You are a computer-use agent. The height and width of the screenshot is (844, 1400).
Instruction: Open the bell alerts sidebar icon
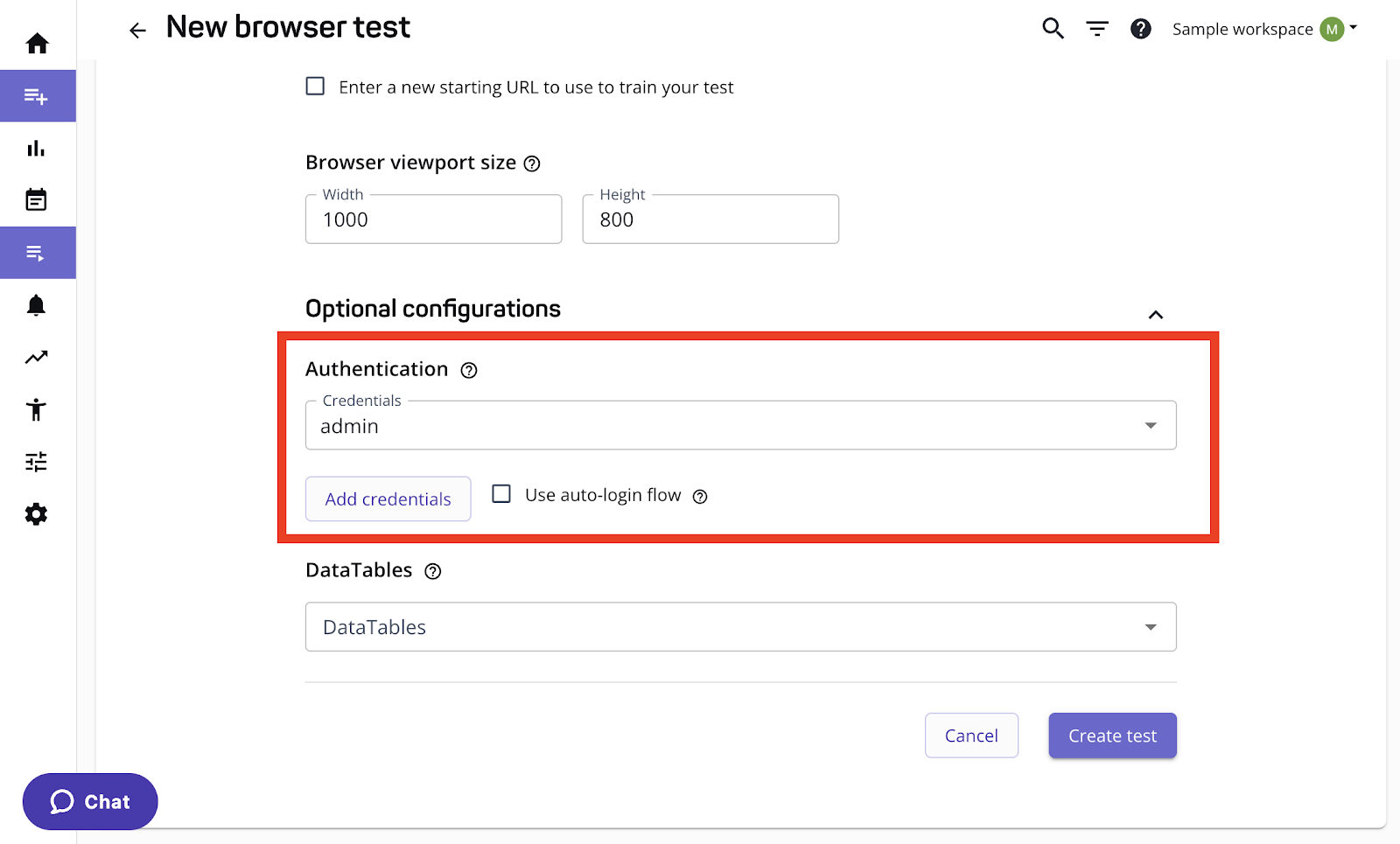click(x=37, y=305)
